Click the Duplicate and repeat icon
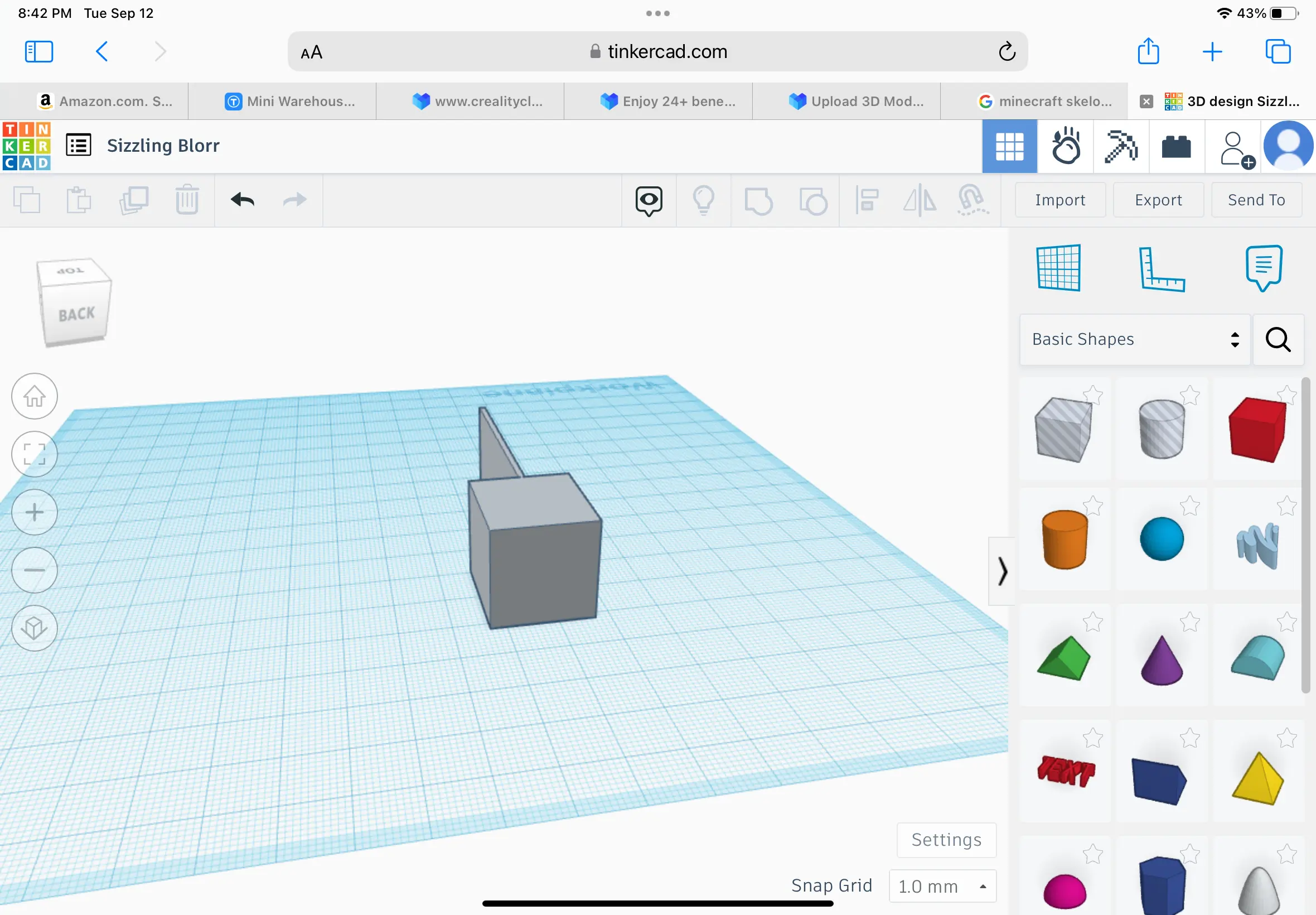Screen dimensions: 1316x915 pyautogui.click(x=133, y=200)
